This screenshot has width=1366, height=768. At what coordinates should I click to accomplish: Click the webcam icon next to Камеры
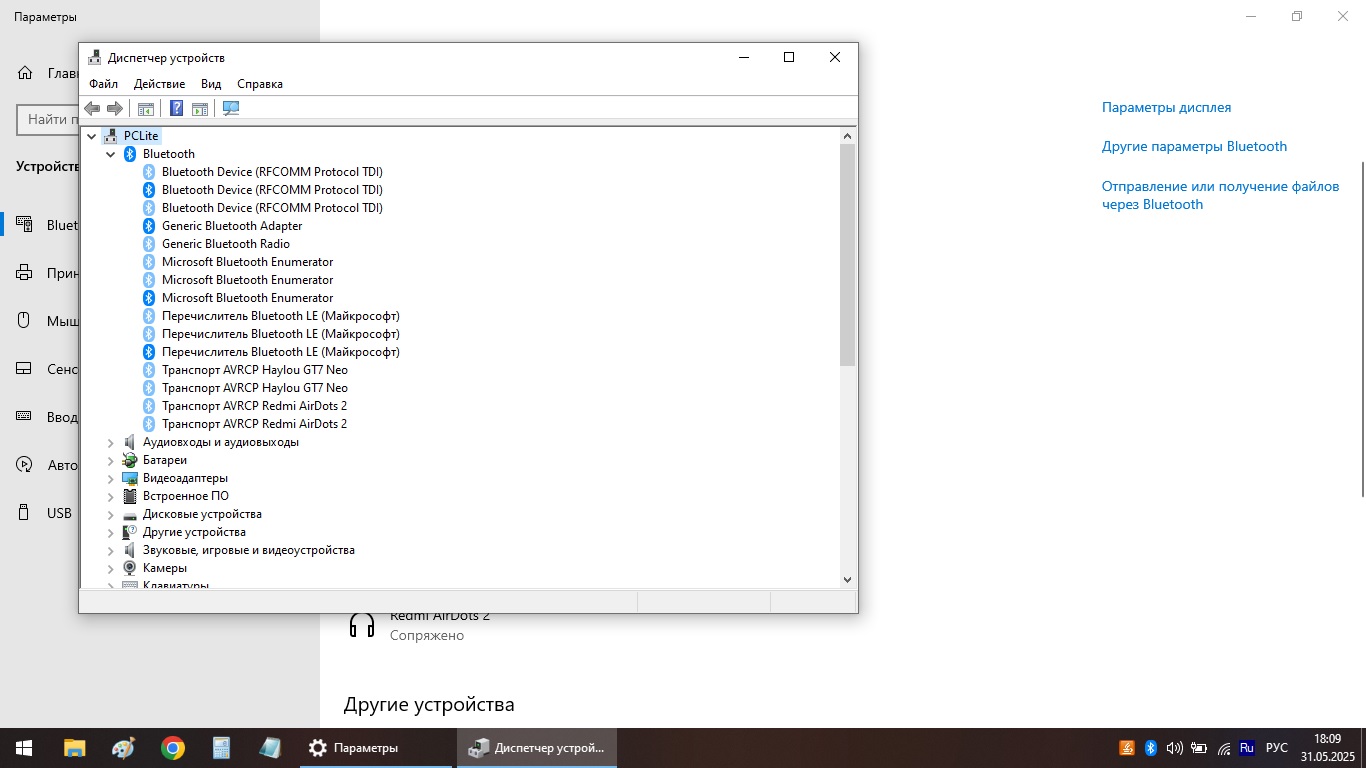pyautogui.click(x=130, y=568)
